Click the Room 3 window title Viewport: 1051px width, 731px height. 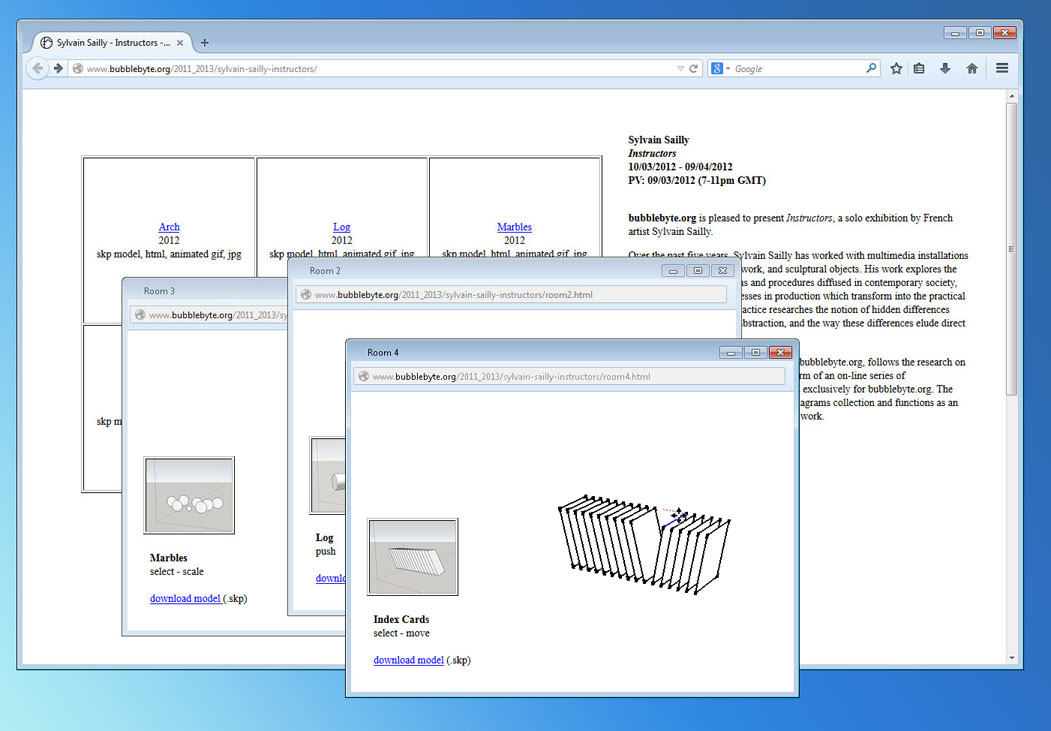click(x=159, y=291)
